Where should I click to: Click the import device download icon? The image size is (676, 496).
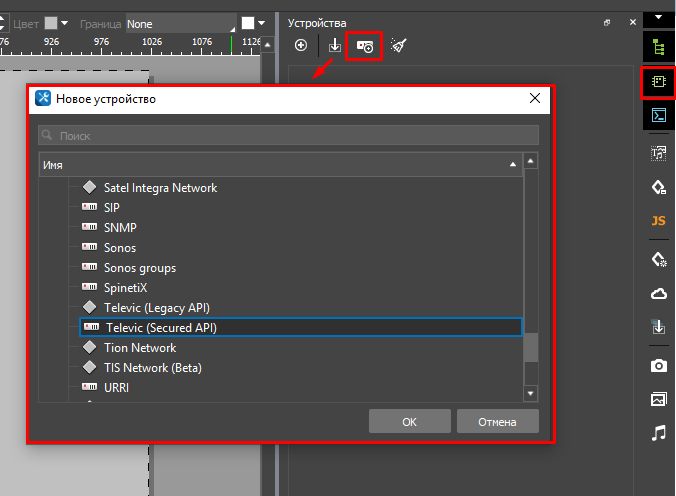point(334,46)
